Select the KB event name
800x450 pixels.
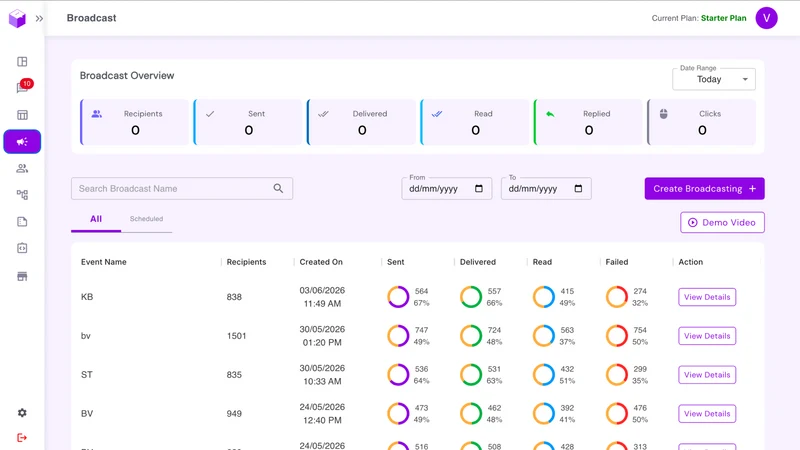coord(87,297)
